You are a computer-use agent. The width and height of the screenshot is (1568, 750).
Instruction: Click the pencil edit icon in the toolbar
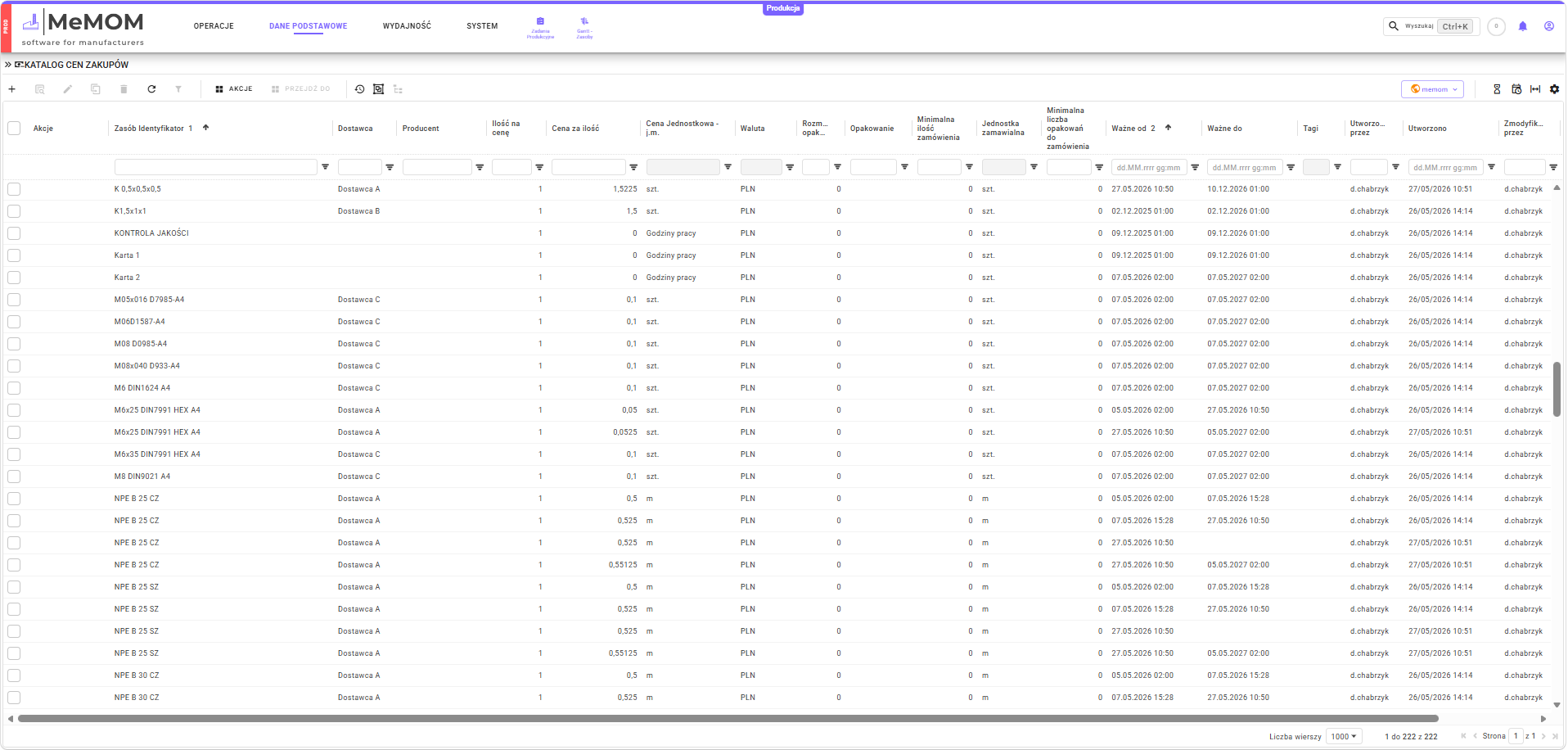click(68, 89)
